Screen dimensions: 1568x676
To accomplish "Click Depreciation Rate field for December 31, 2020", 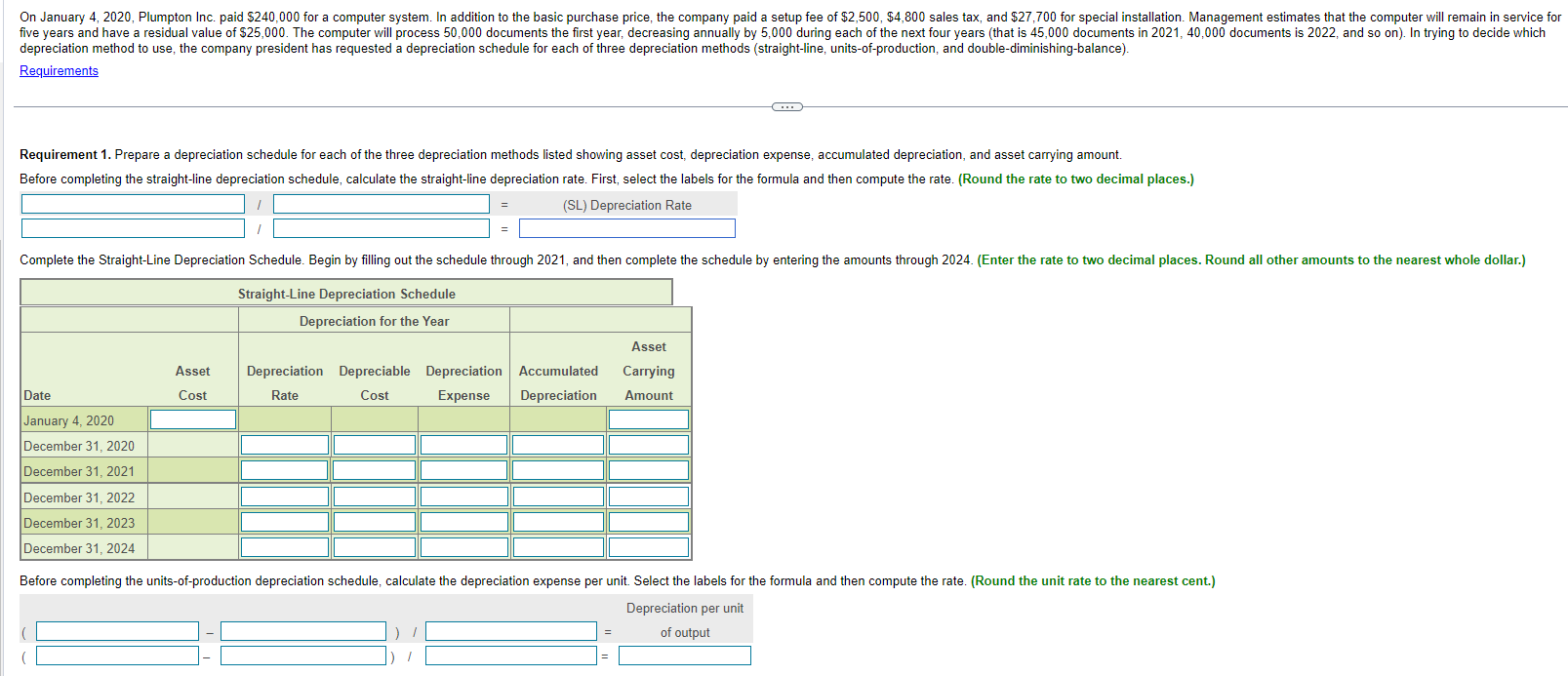I will pyautogui.click(x=285, y=445).
